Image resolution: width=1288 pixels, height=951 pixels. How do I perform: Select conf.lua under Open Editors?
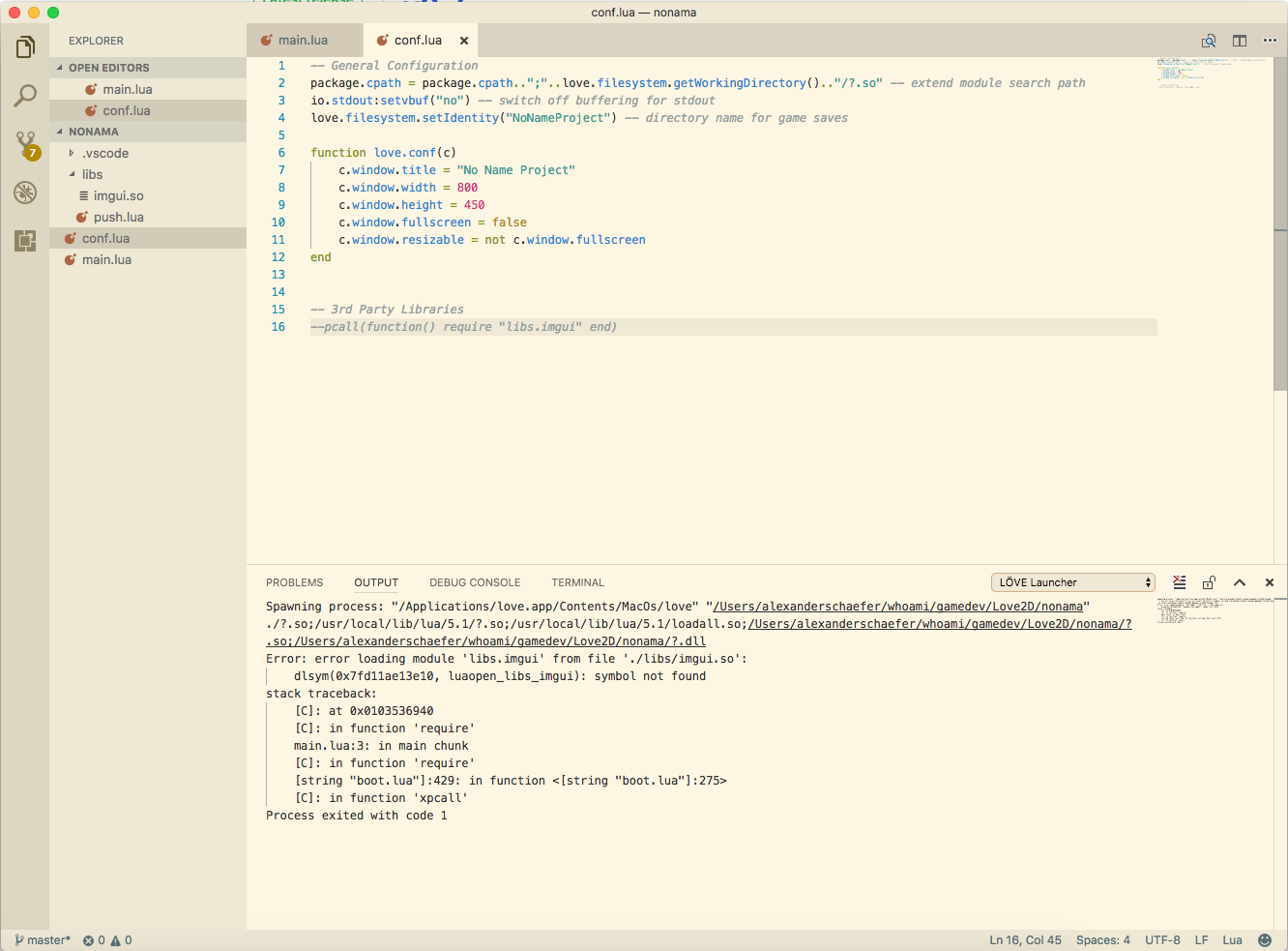[x=148, y=110]
